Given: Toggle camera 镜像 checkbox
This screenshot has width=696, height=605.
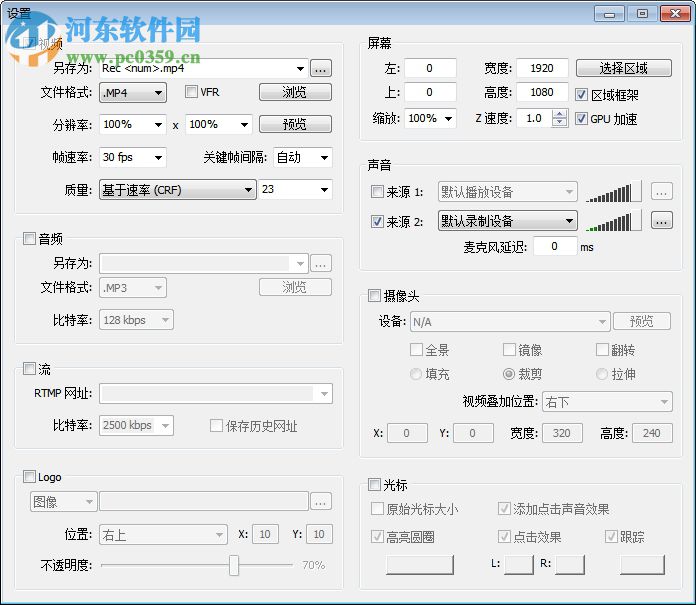Looking at the screenshot, I should [509, 350].
